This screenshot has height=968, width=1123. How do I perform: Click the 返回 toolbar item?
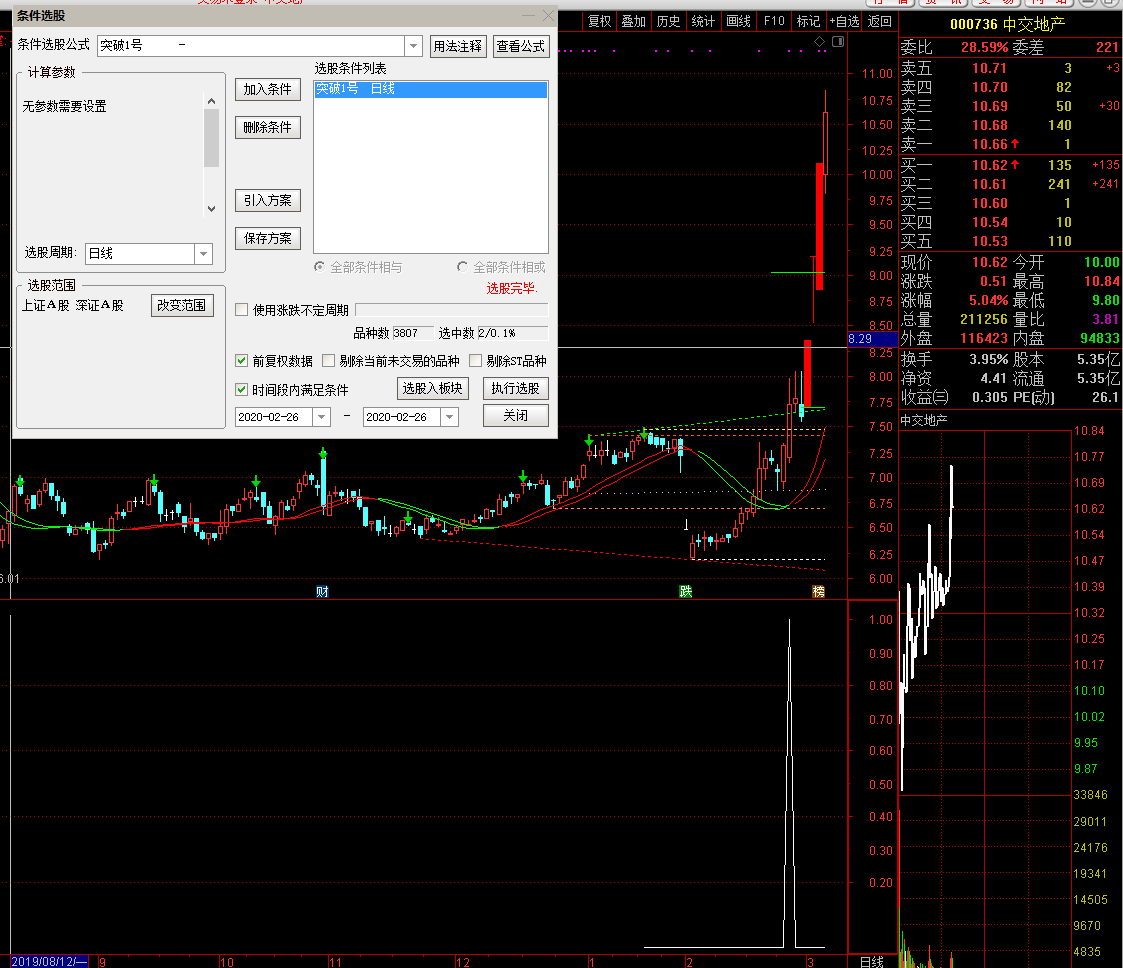[879, 21]
